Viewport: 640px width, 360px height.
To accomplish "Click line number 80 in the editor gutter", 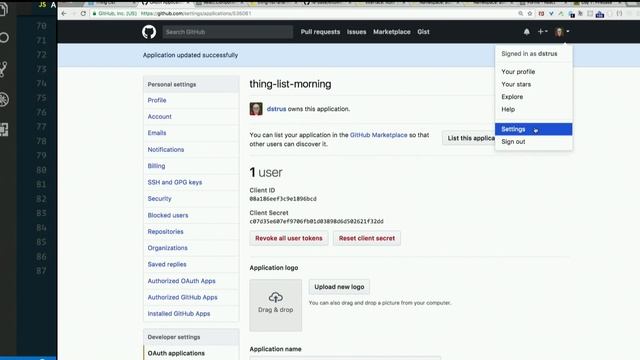I will tap(41, 170).
